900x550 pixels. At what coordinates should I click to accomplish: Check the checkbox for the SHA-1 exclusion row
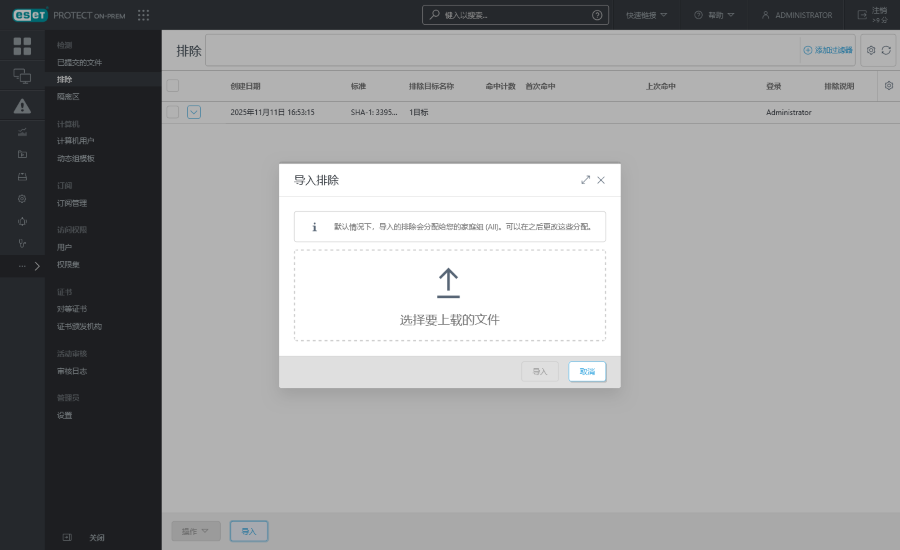click(172, 112)
